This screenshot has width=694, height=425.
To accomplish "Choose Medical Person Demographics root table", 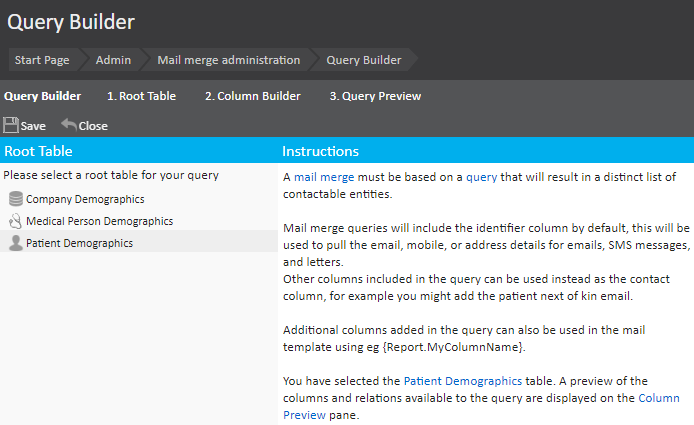I will point(99,221).
